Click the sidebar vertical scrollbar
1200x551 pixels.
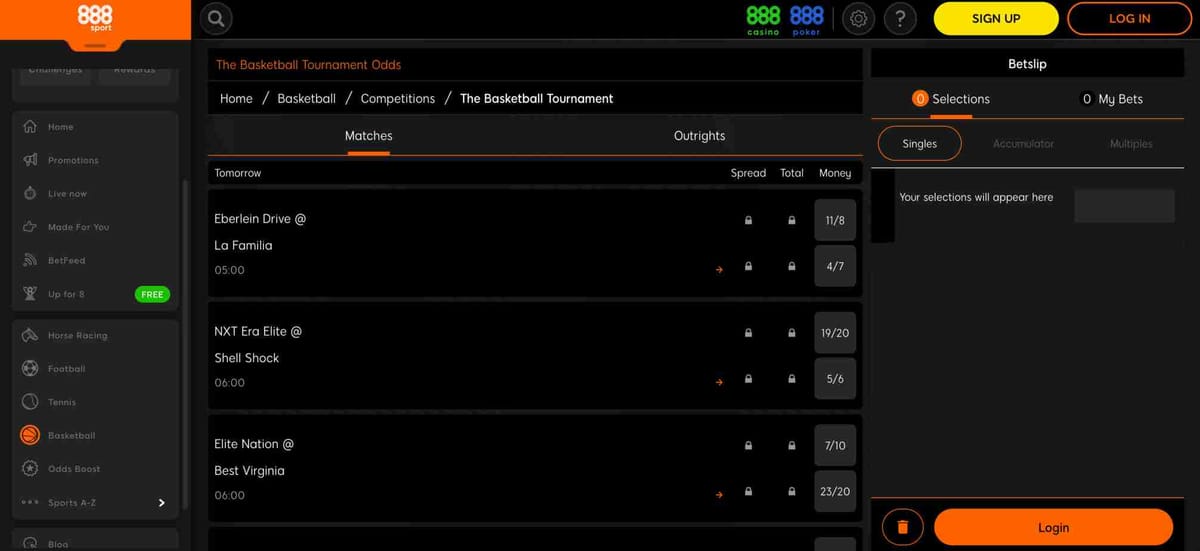tap(184, 345)
